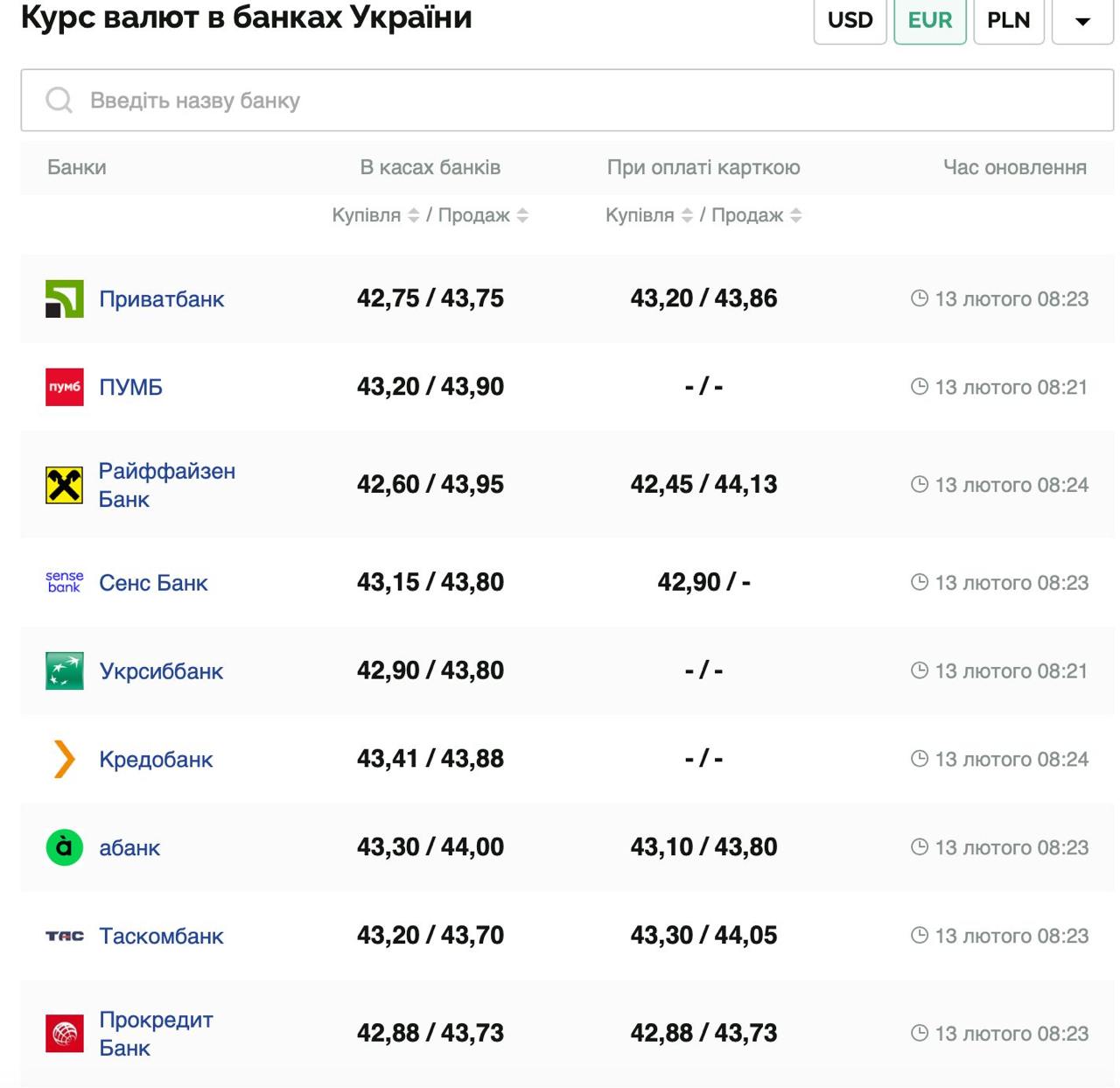Screen dimensions: 1120x1088
Task: Sort by cash desk Продаж rate
Action: coord(522,215)
